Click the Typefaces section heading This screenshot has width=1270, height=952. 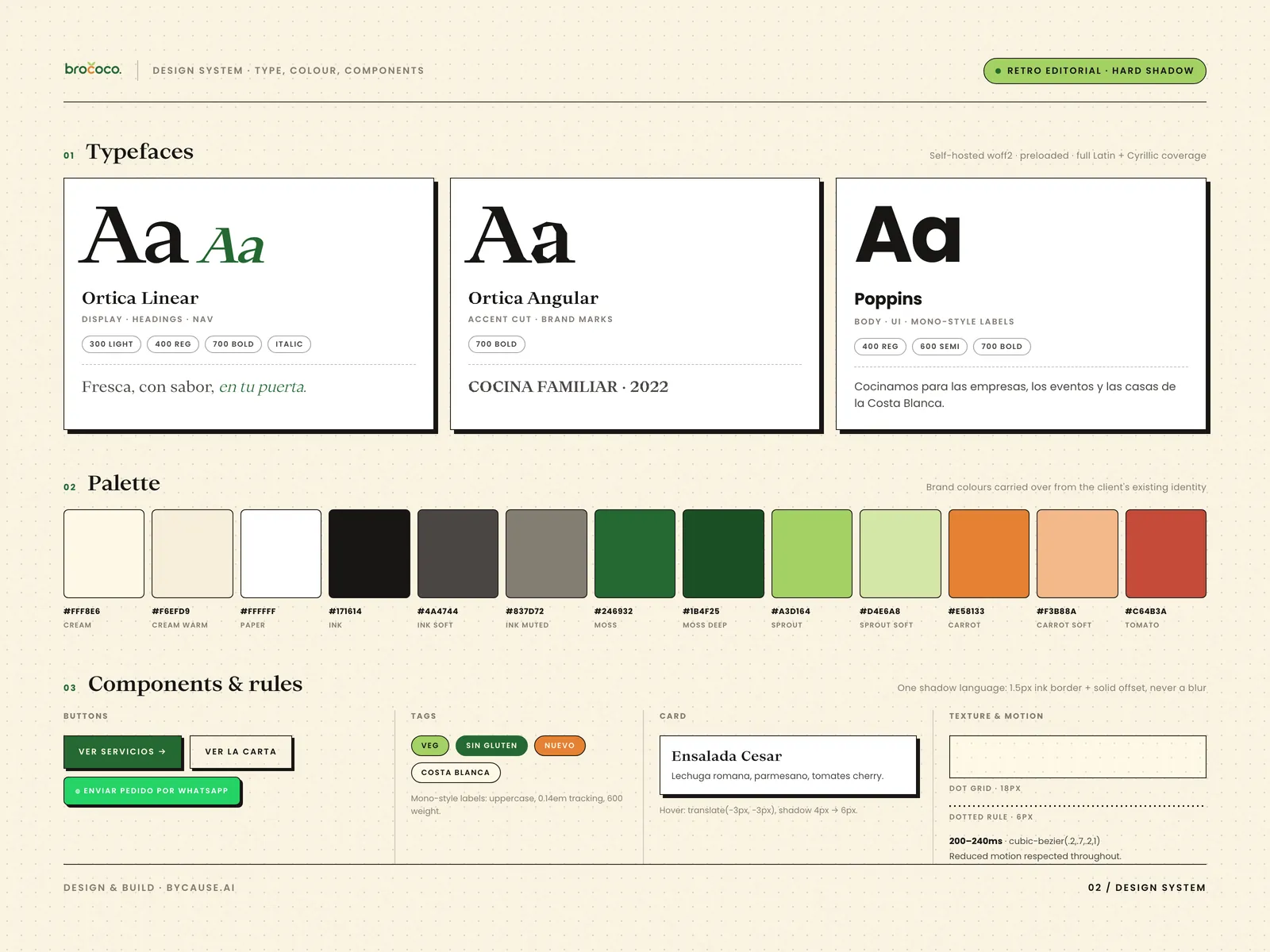(140, 152)
